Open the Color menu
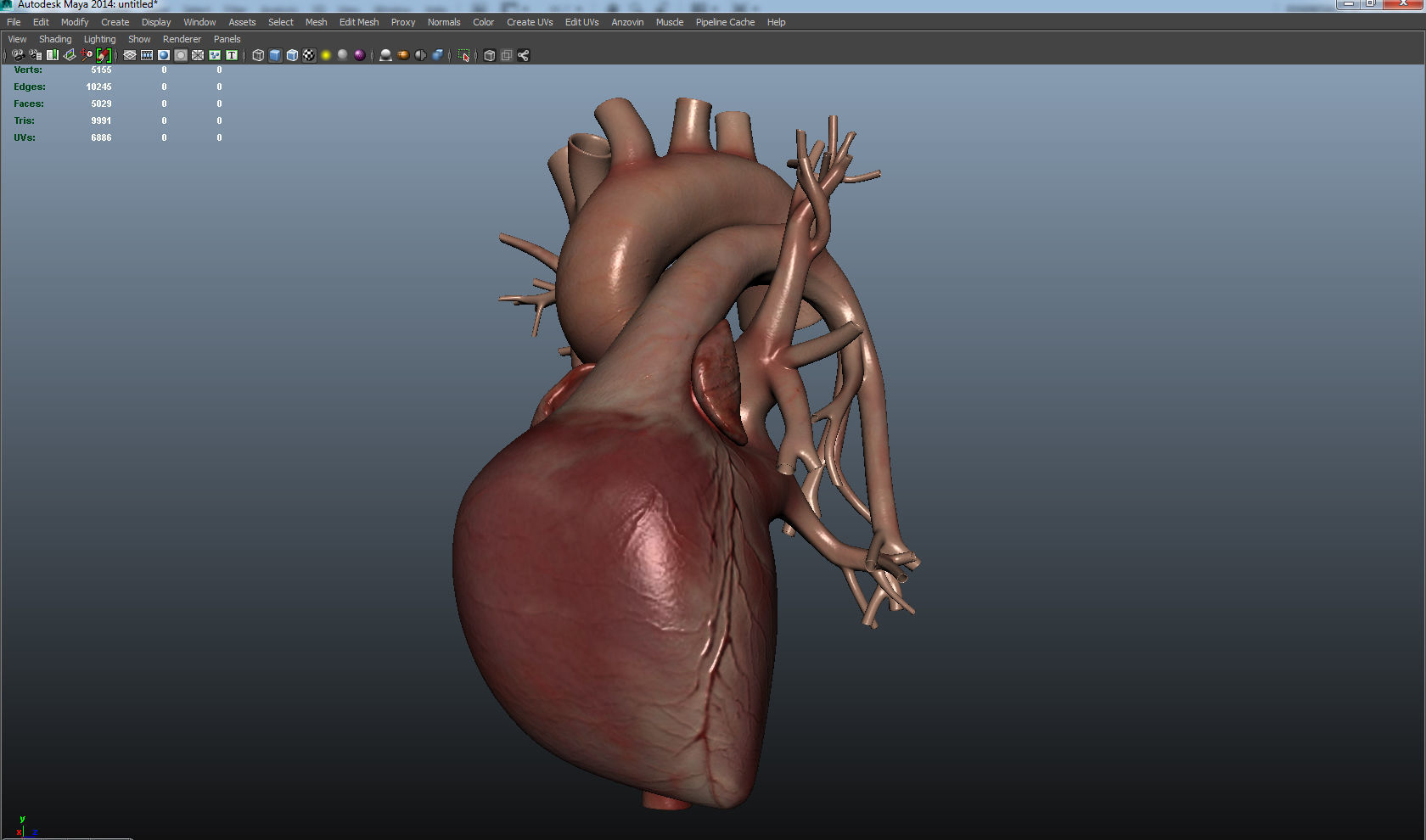This screenshot has height=840, width=1426. [484, 22]
